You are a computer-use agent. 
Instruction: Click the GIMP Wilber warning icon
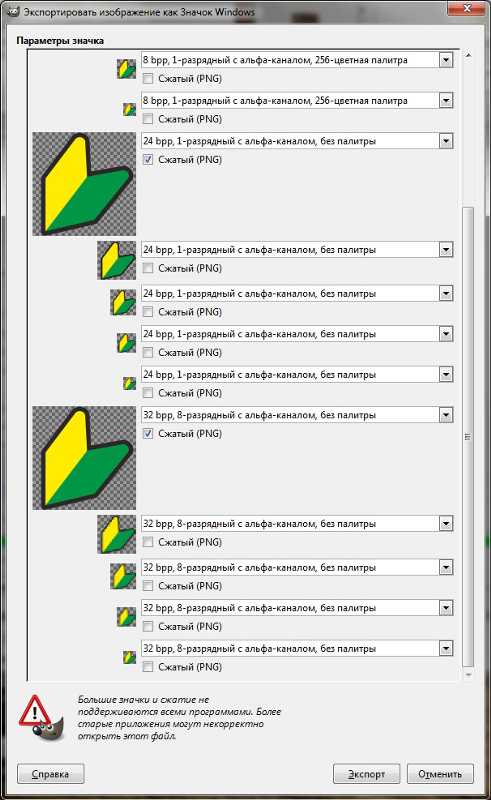pyautogui.click(x=42, y=718)
